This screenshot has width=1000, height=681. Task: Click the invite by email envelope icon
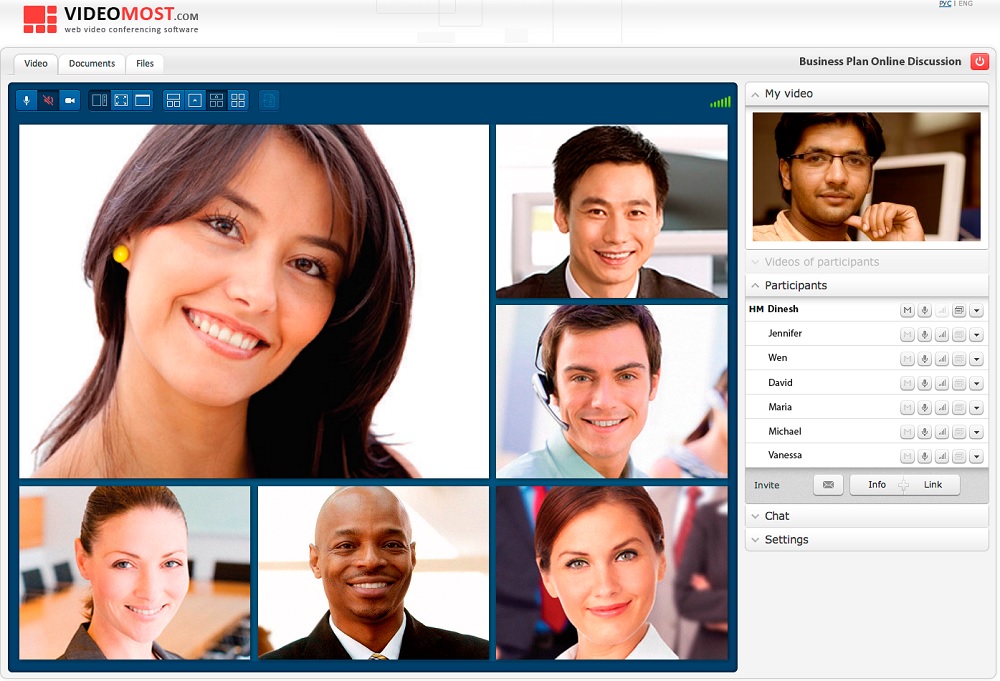[827, 485]
